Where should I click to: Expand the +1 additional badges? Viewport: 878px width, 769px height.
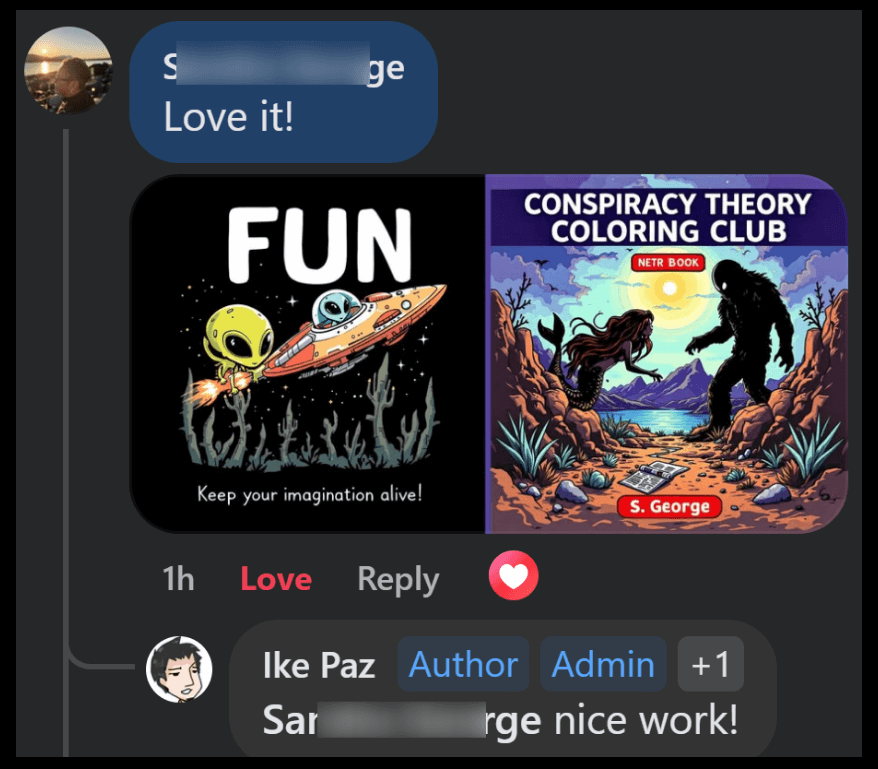tap(711, 664)
